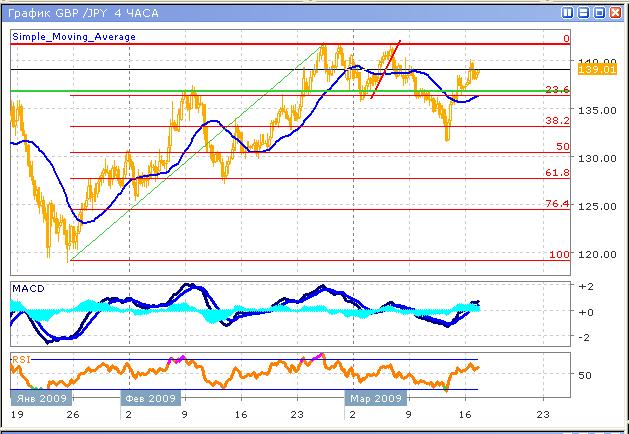This screenshot has width=629, height=434.
Task: Click the Fibonacci 100 level label
Action: click(x=559, y=255)
